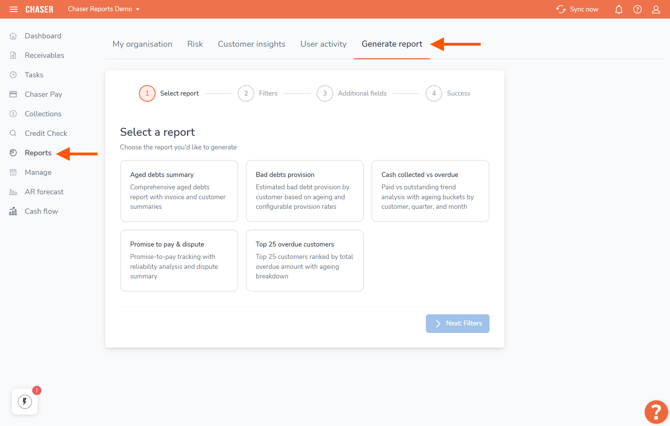Pick the Top 25 overdue customers report
This screenshot has width=670, height=426.
pyautogui.click(x=304, y=260)
